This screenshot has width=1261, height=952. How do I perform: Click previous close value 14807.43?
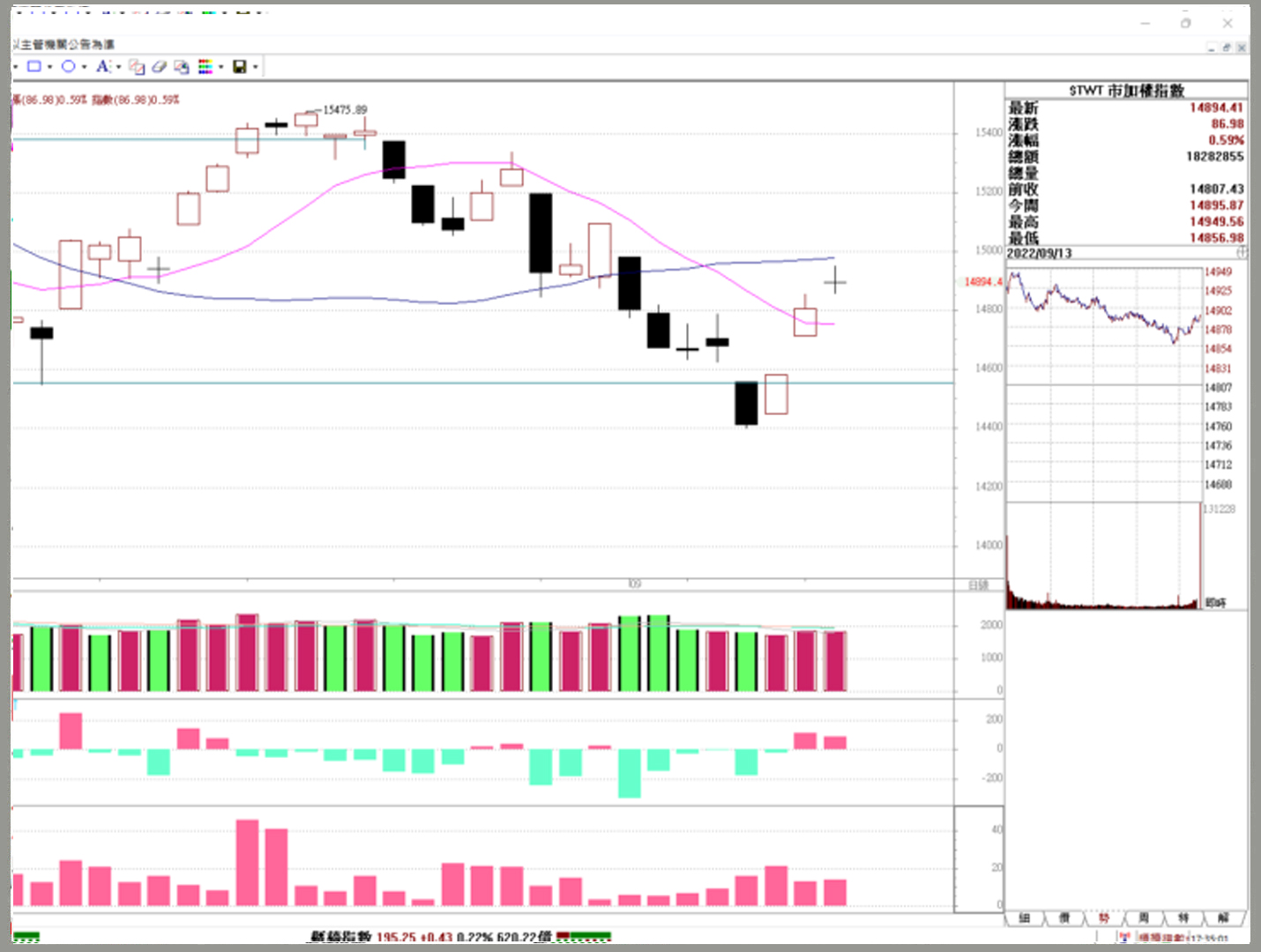(x=1216, y=189)
